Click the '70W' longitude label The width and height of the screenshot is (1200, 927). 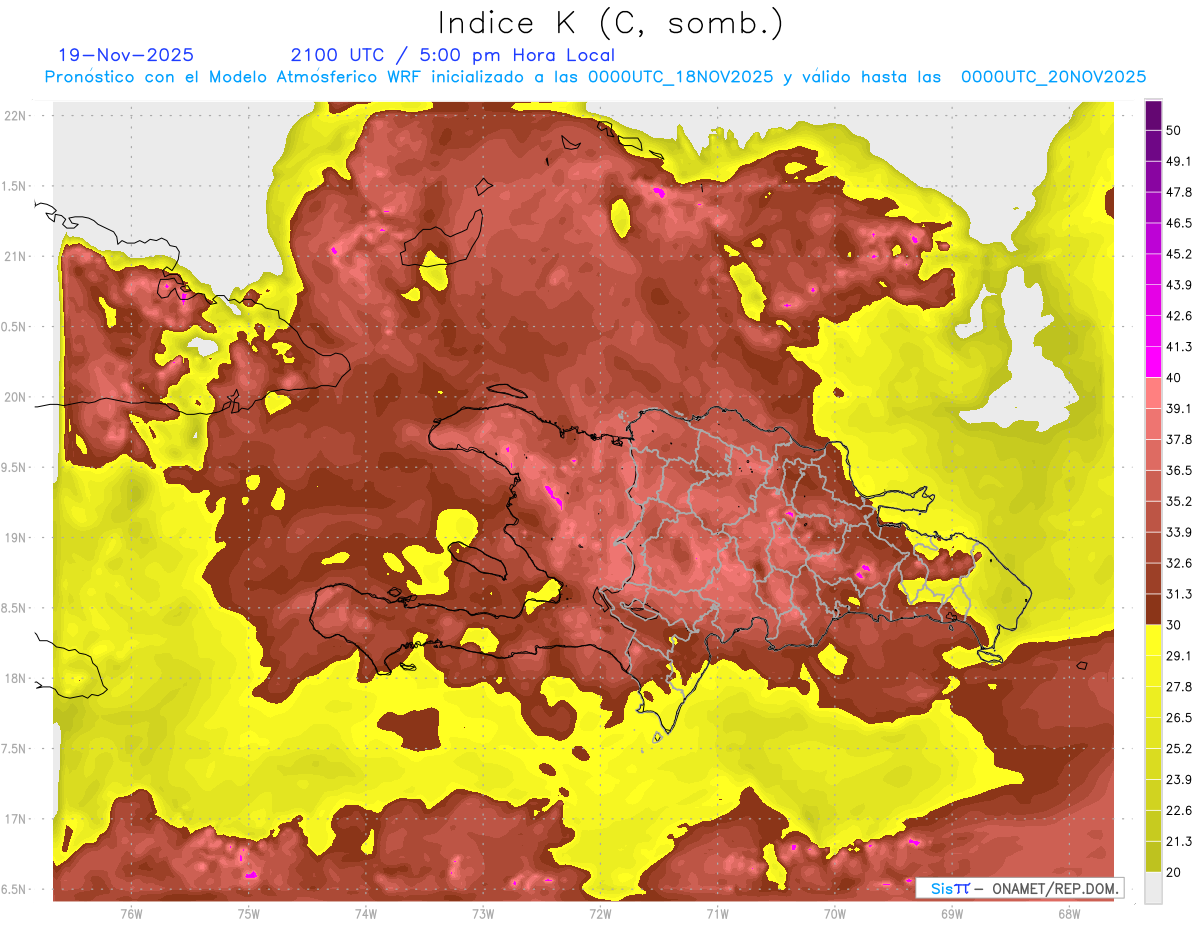835,914
